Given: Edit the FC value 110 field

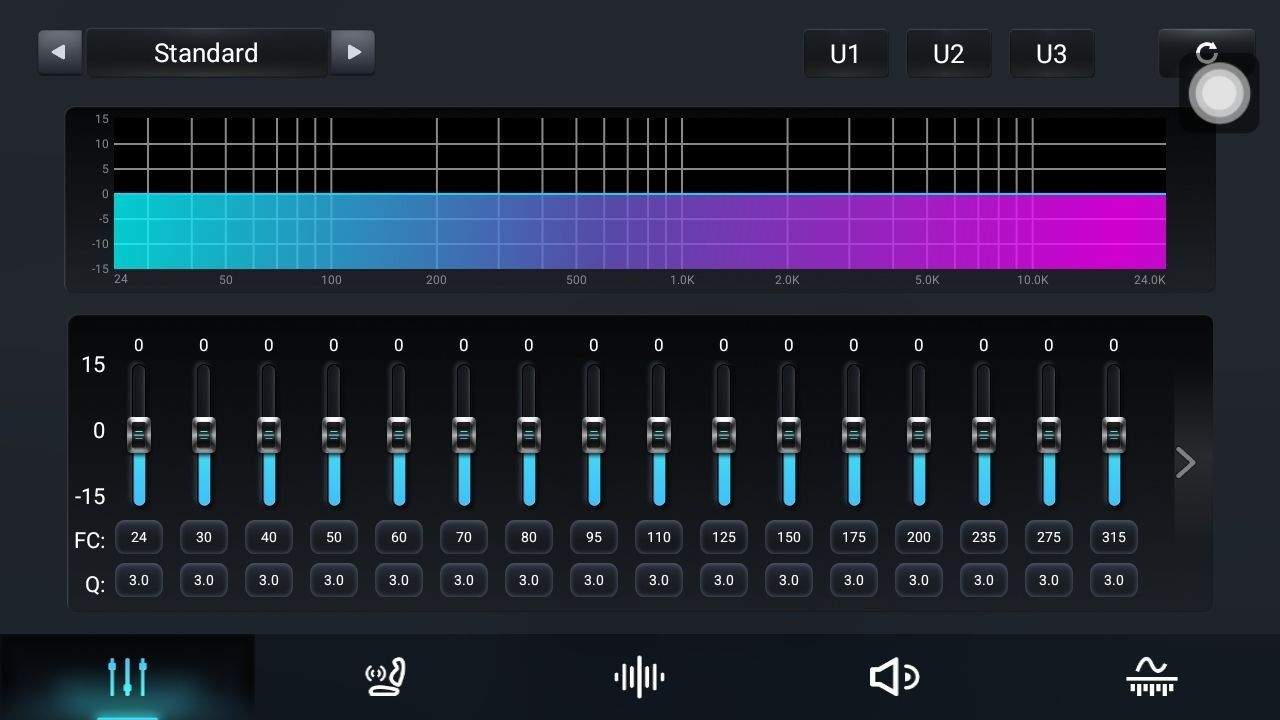Looking at the screenshot, I should pyautogui.click(x=659, y=537).
